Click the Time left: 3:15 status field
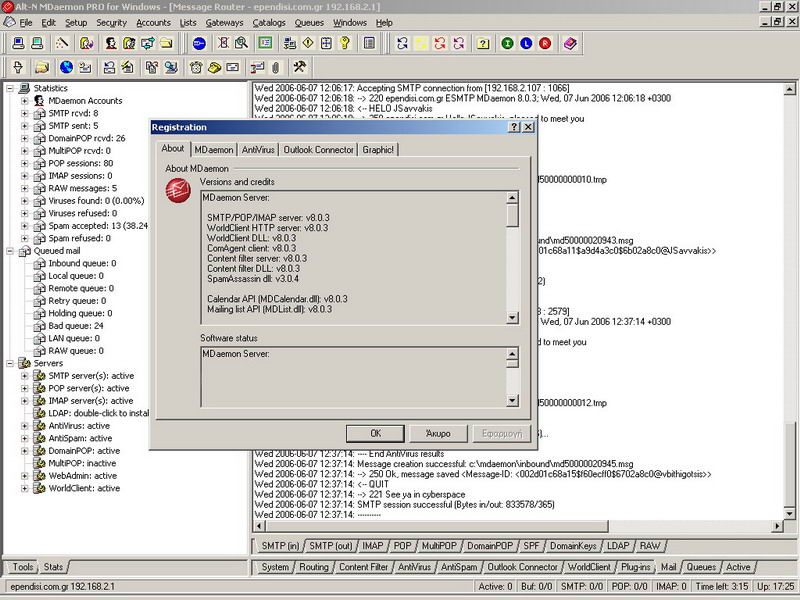The height and width of the screenshot is (600, 800). tap(721, 586)
